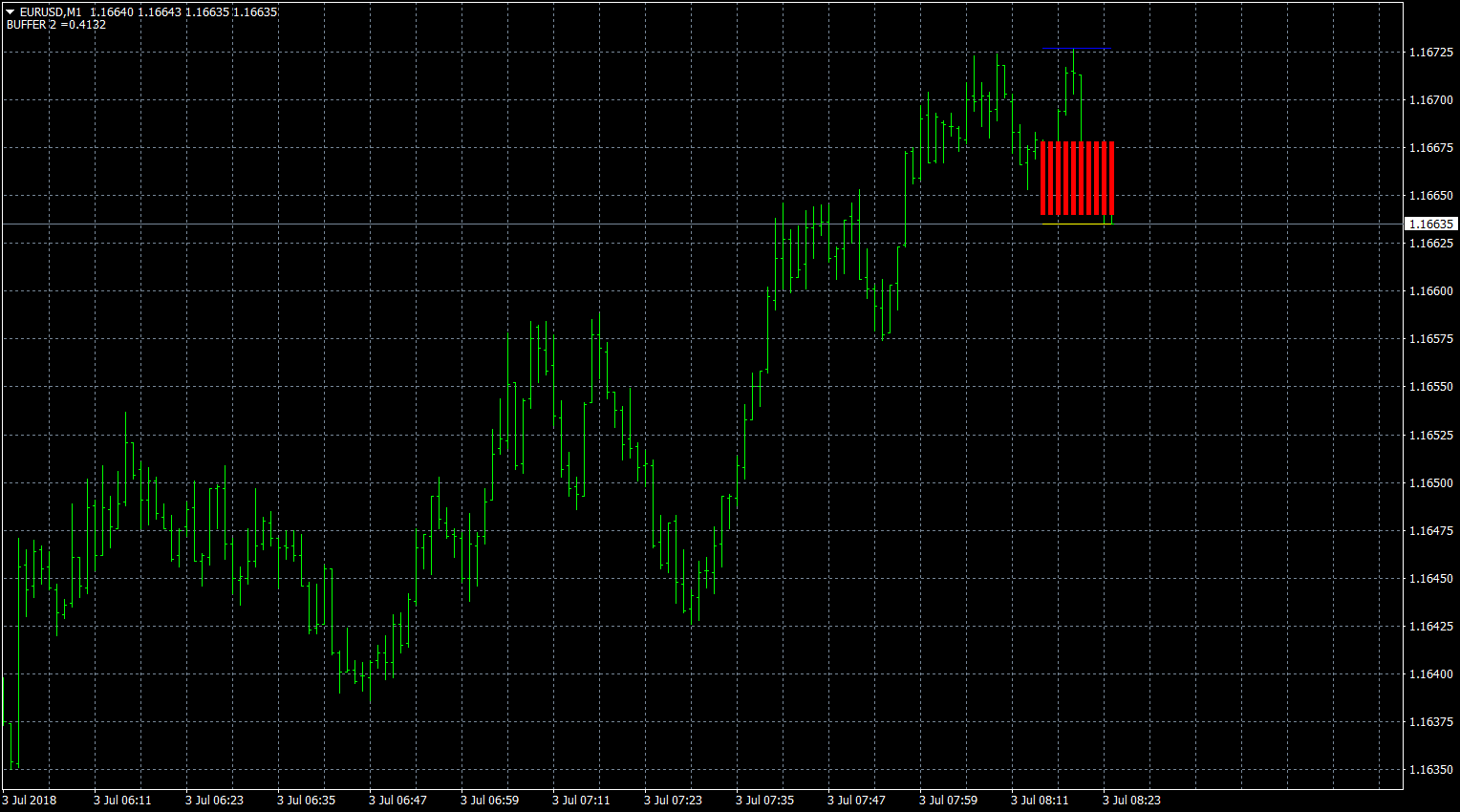Viewport: 1460px width, 812px height.
Task: Click price scale label 1.16525
Action: pyautogui.click(x=1431, y=436)
